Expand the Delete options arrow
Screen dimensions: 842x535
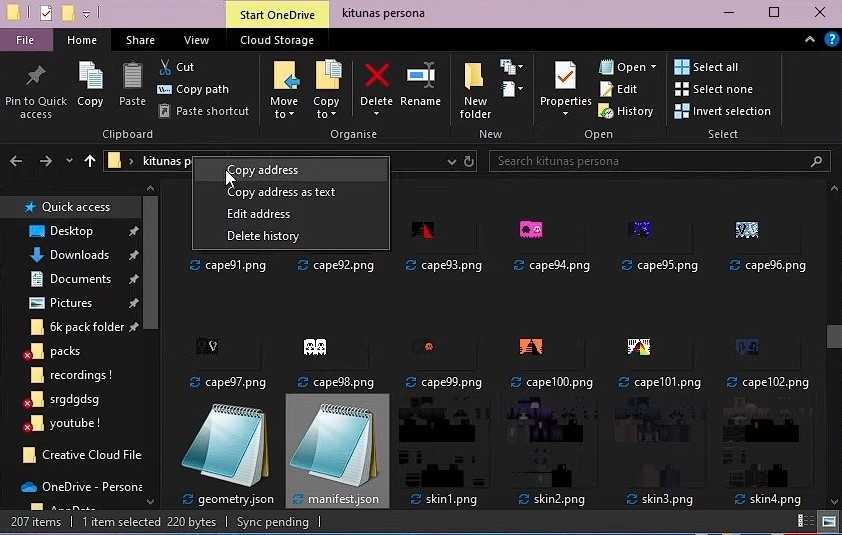376,114
